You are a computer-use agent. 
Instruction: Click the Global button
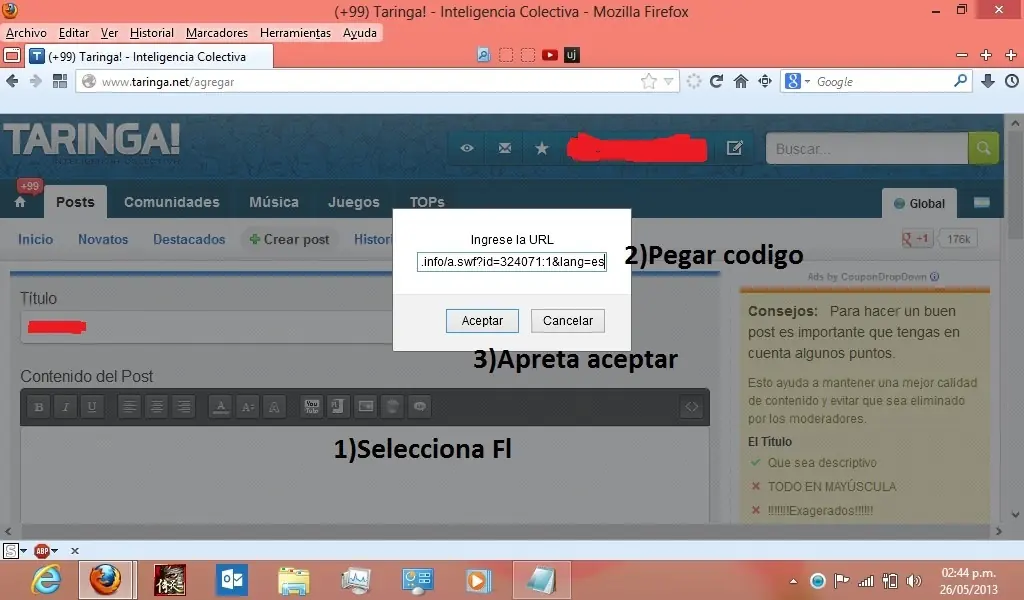coord(919,203)
